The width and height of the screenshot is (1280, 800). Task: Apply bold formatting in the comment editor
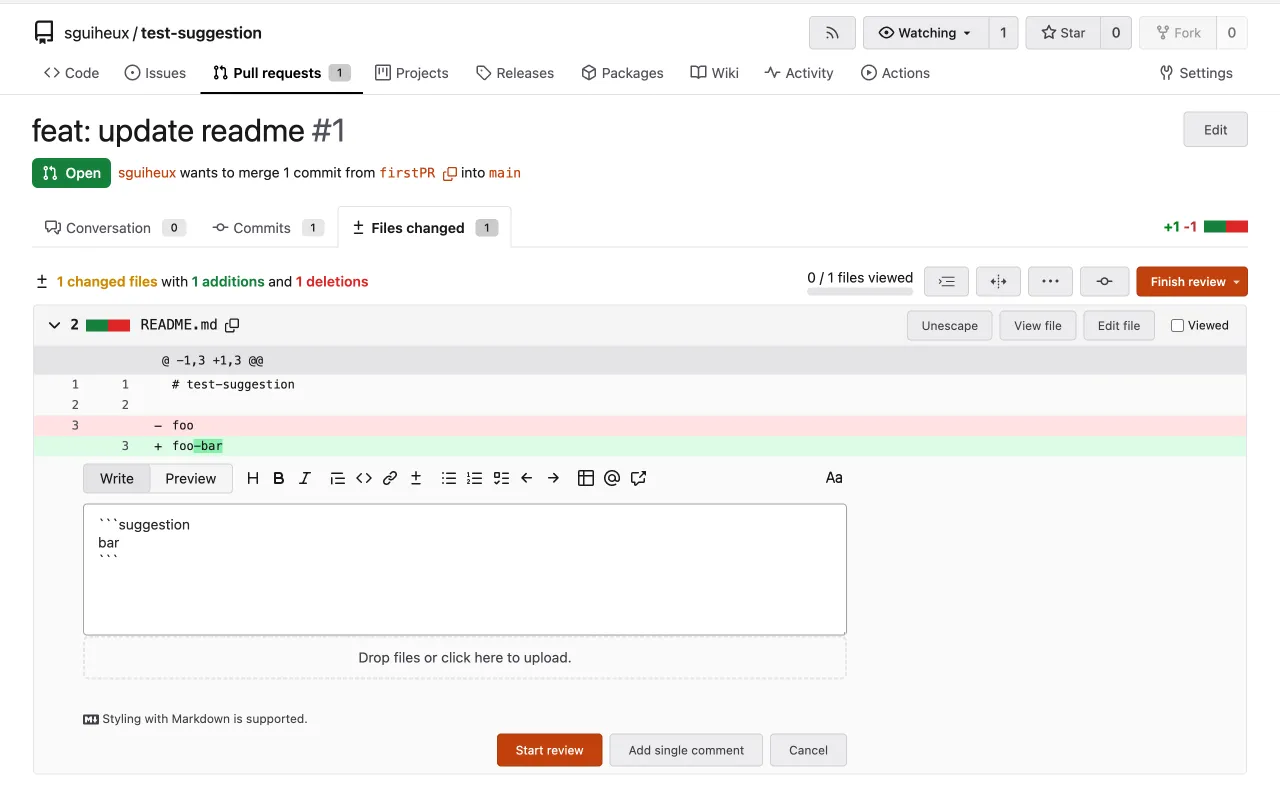click(279, 478)
